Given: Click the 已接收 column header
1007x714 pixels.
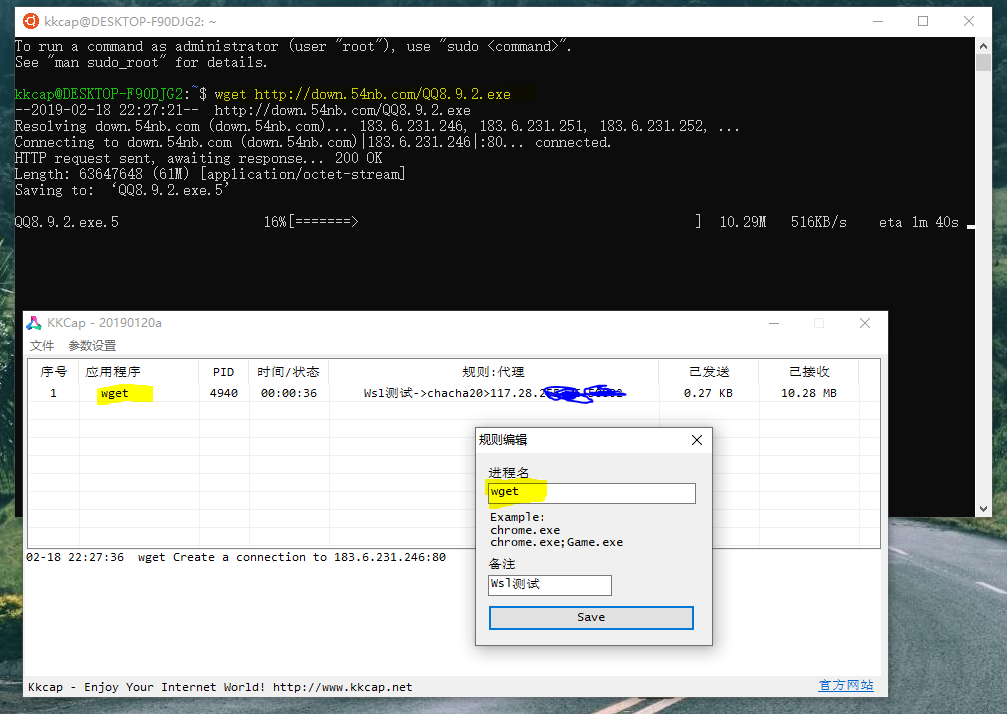Looking at the screenshot, I should (809, 372).
